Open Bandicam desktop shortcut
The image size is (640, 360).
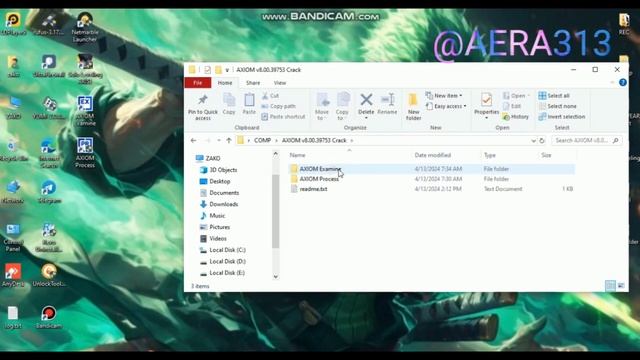click(x=49, y=317)
